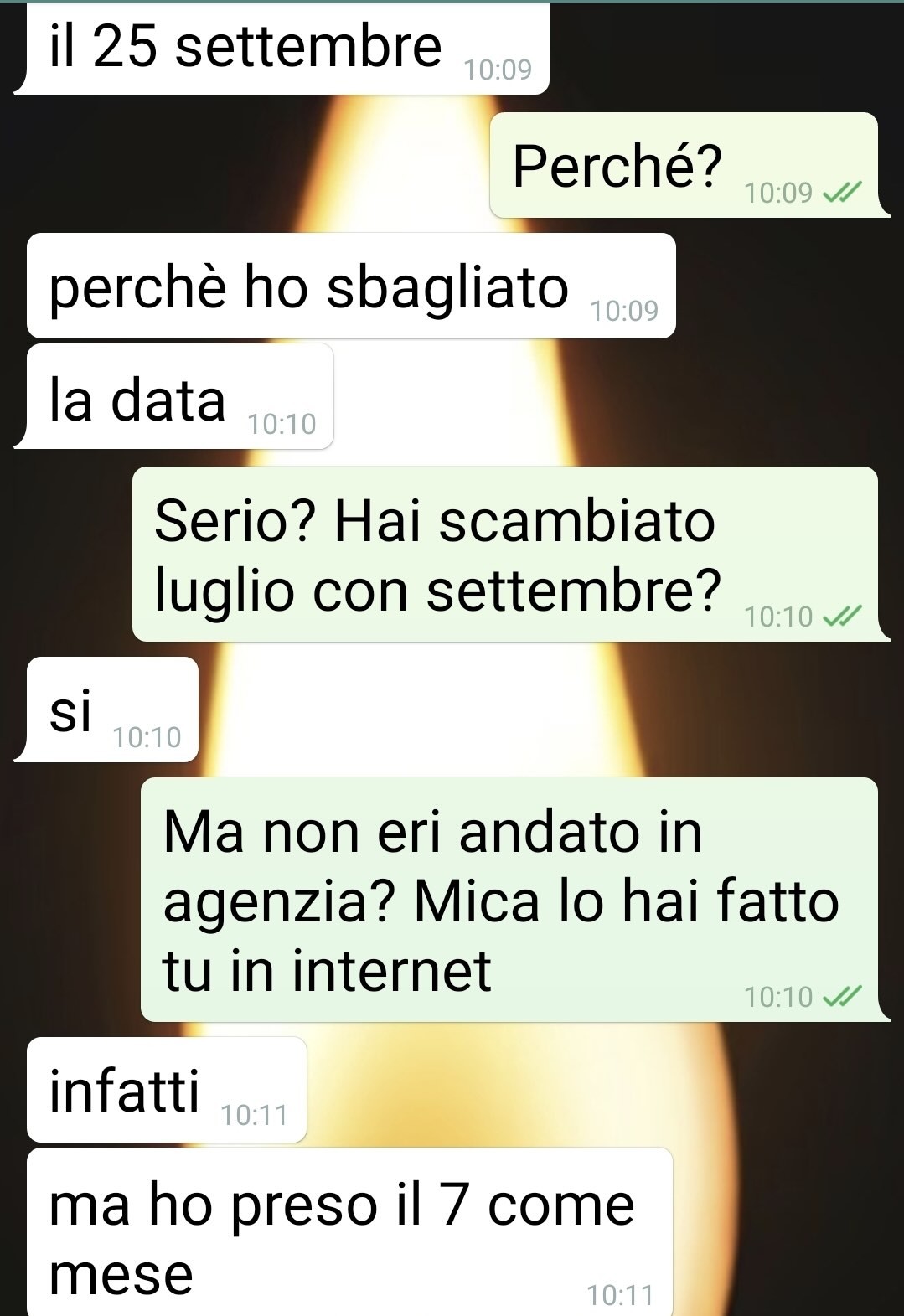This screenshot has width=904, height=1316.
Task: Select 'ma ho preso il 7 come mese' message
Action: point(350,1231)
